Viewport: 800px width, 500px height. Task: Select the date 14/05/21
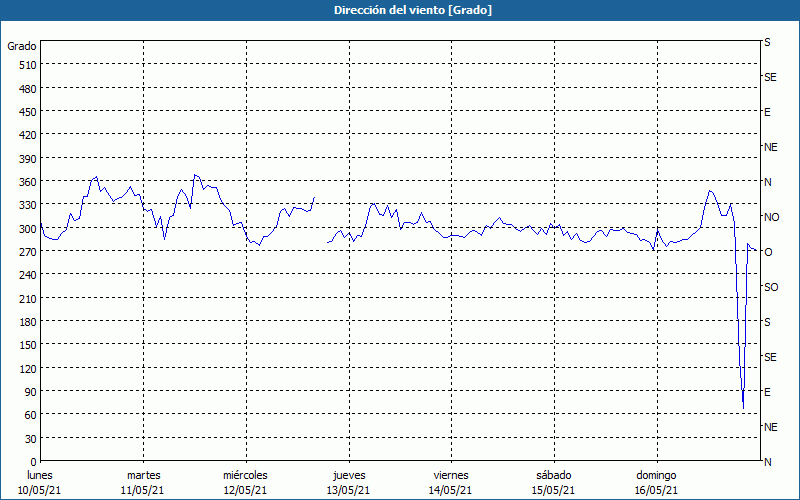(451, 491)
